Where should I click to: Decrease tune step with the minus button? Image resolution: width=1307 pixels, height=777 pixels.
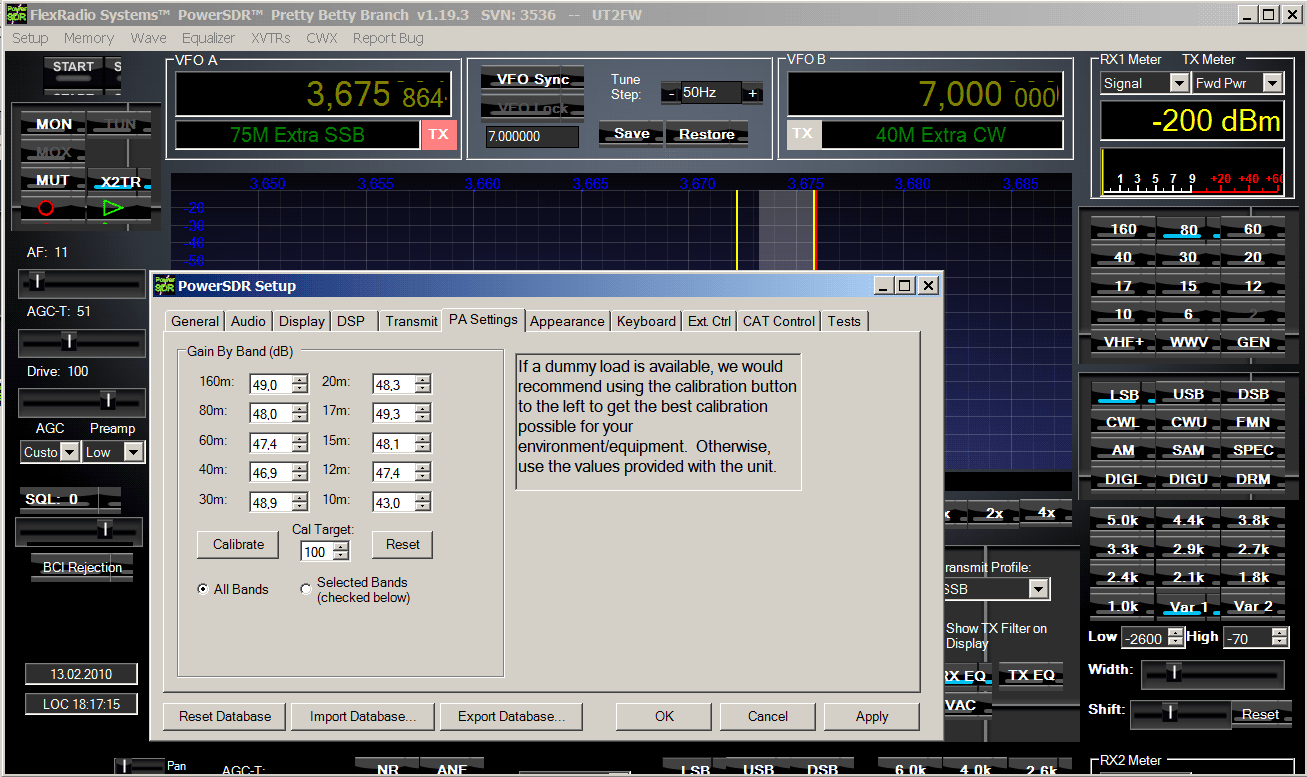pos(670,94)
